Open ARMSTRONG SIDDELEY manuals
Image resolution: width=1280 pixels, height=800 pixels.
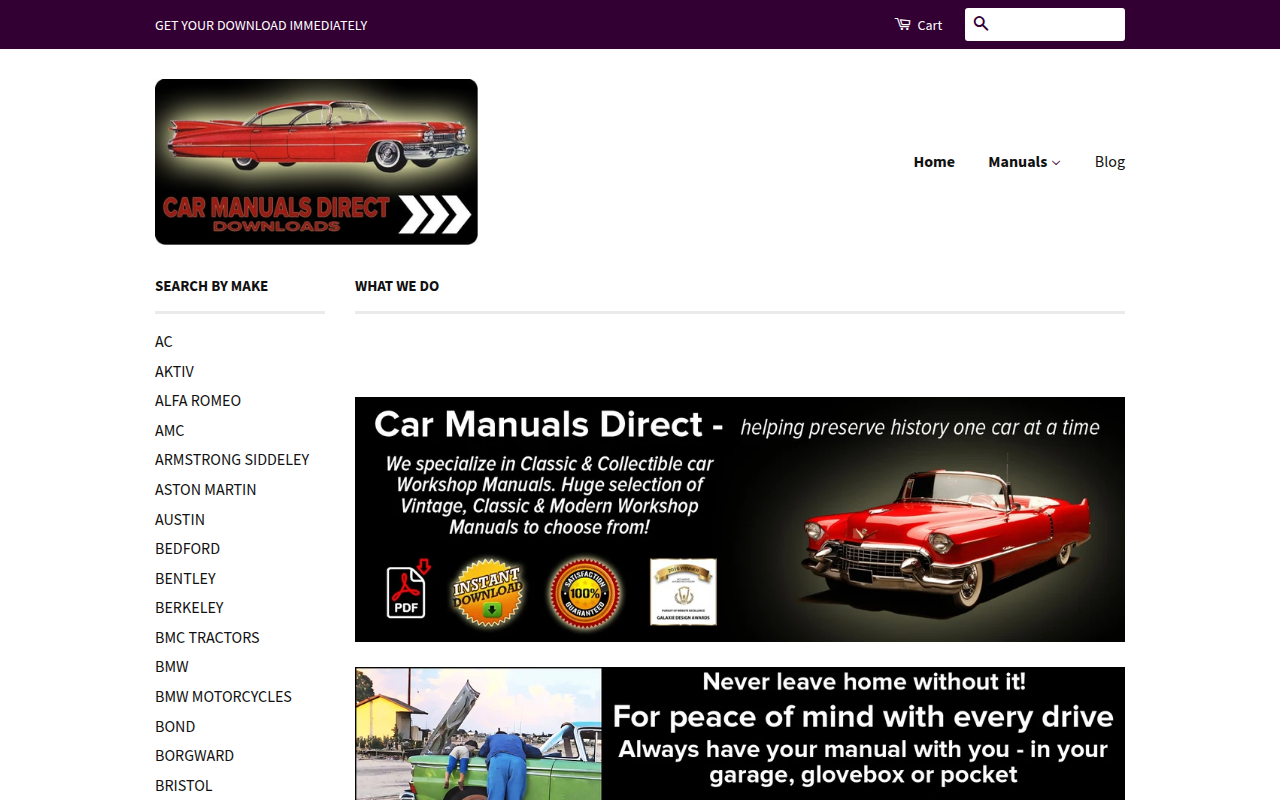tap(232, 460)
